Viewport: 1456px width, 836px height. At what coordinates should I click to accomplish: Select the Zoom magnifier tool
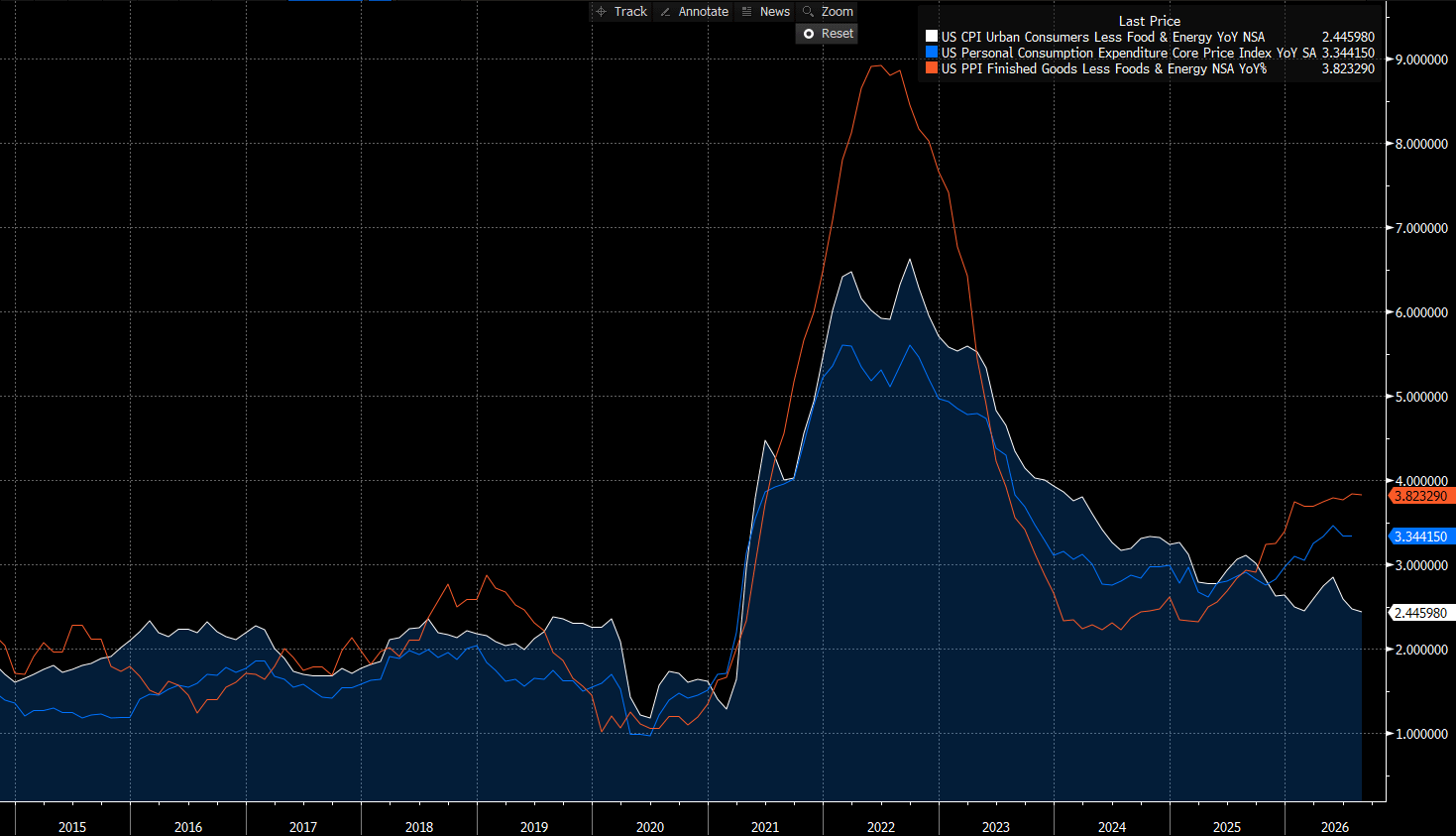click(828, 12)
